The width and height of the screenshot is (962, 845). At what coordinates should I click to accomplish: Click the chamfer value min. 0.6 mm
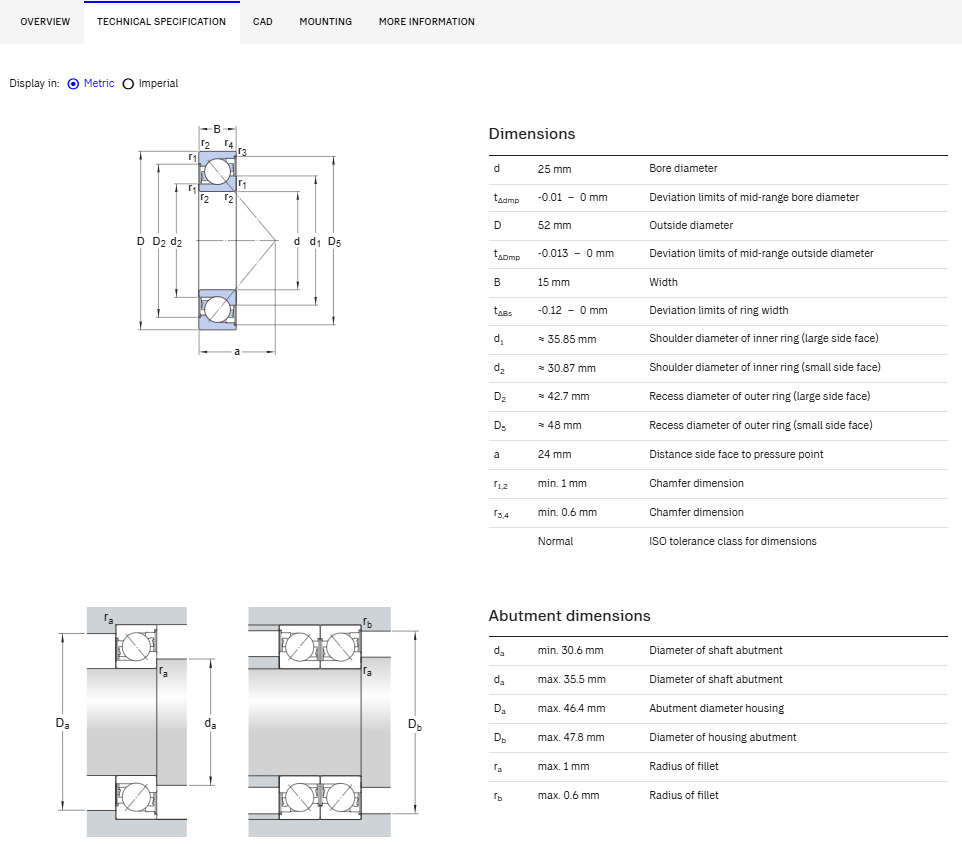pos(567,512)
